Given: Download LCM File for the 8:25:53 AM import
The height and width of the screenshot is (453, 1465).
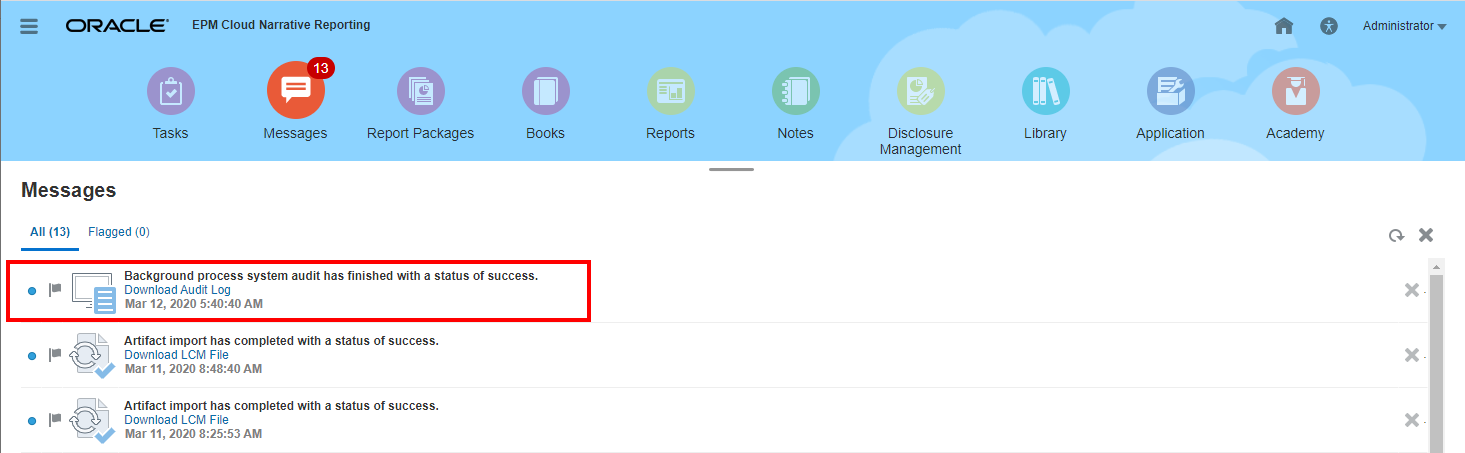Looking at the screenshot, I should tap(176, 420).
